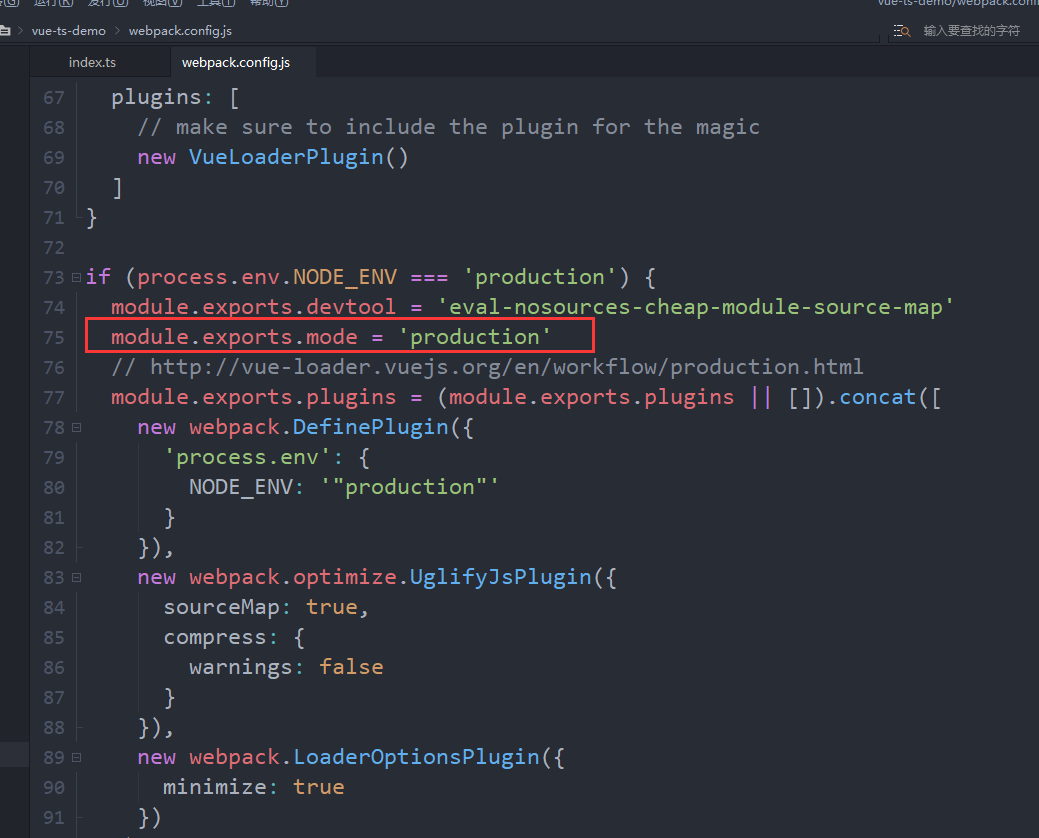Viewport: 1039px width, 838px height.
Task: Open the 视图 (View) menu
Action: coord(159,3)
